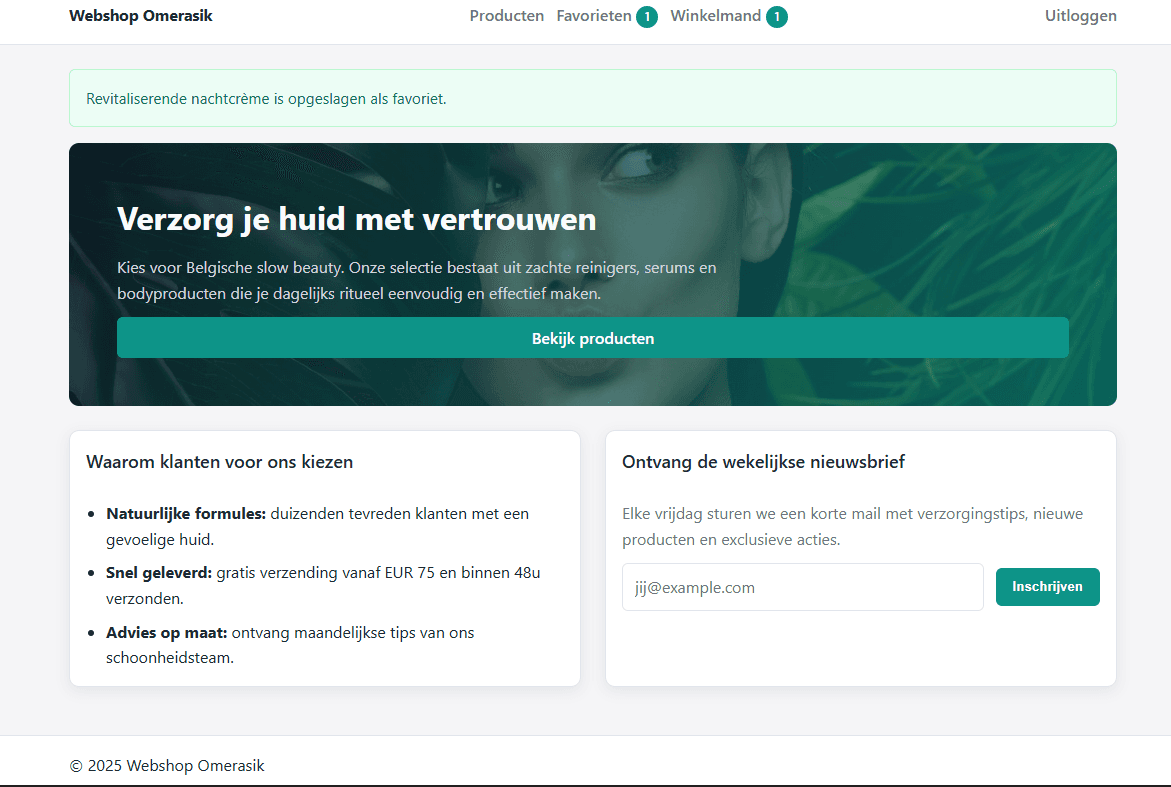Open the Favorieten count badge
This screenshot has height=787, width=1171.
(646, 16)
